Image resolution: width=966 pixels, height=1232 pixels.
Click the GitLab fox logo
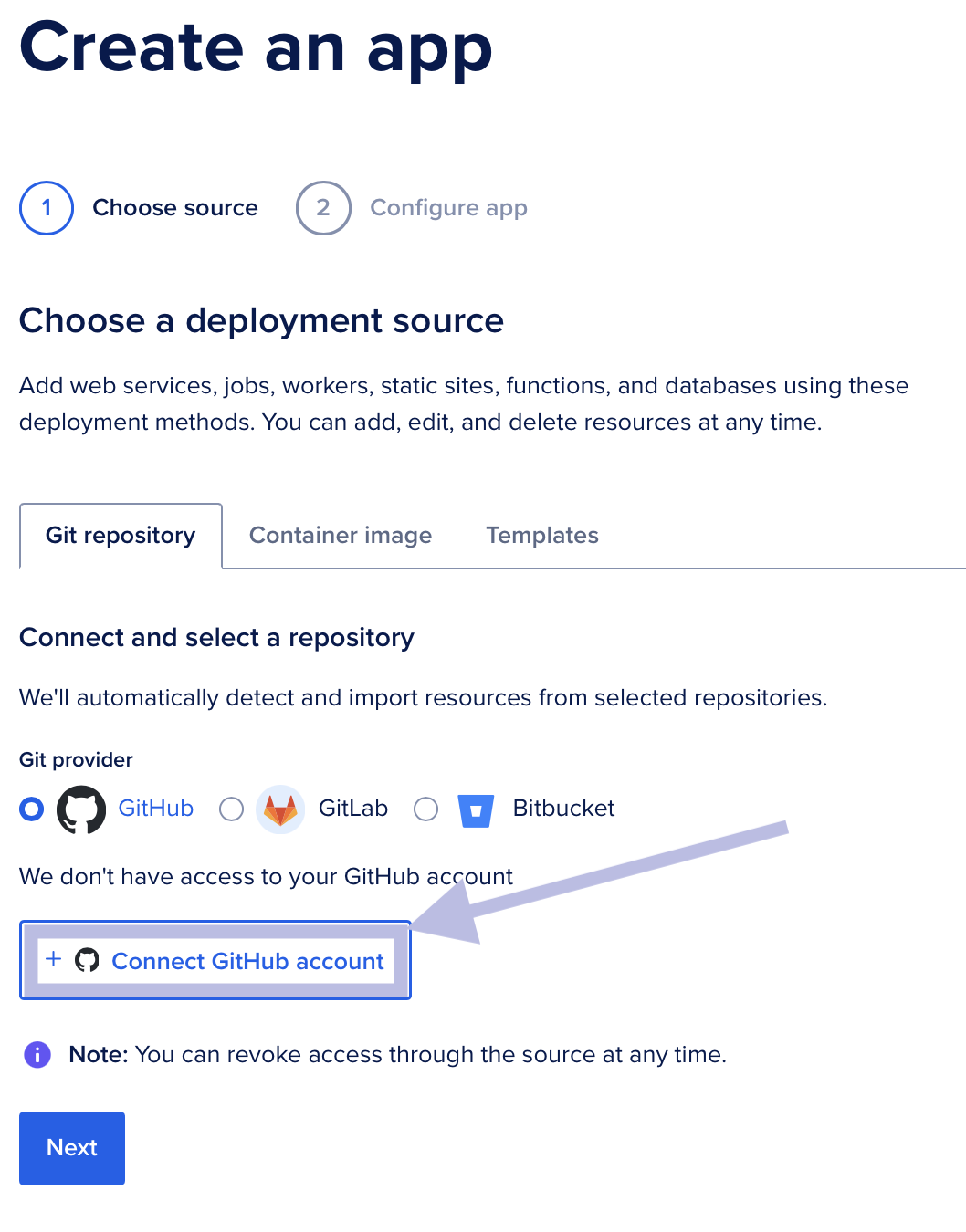(280, 809)
